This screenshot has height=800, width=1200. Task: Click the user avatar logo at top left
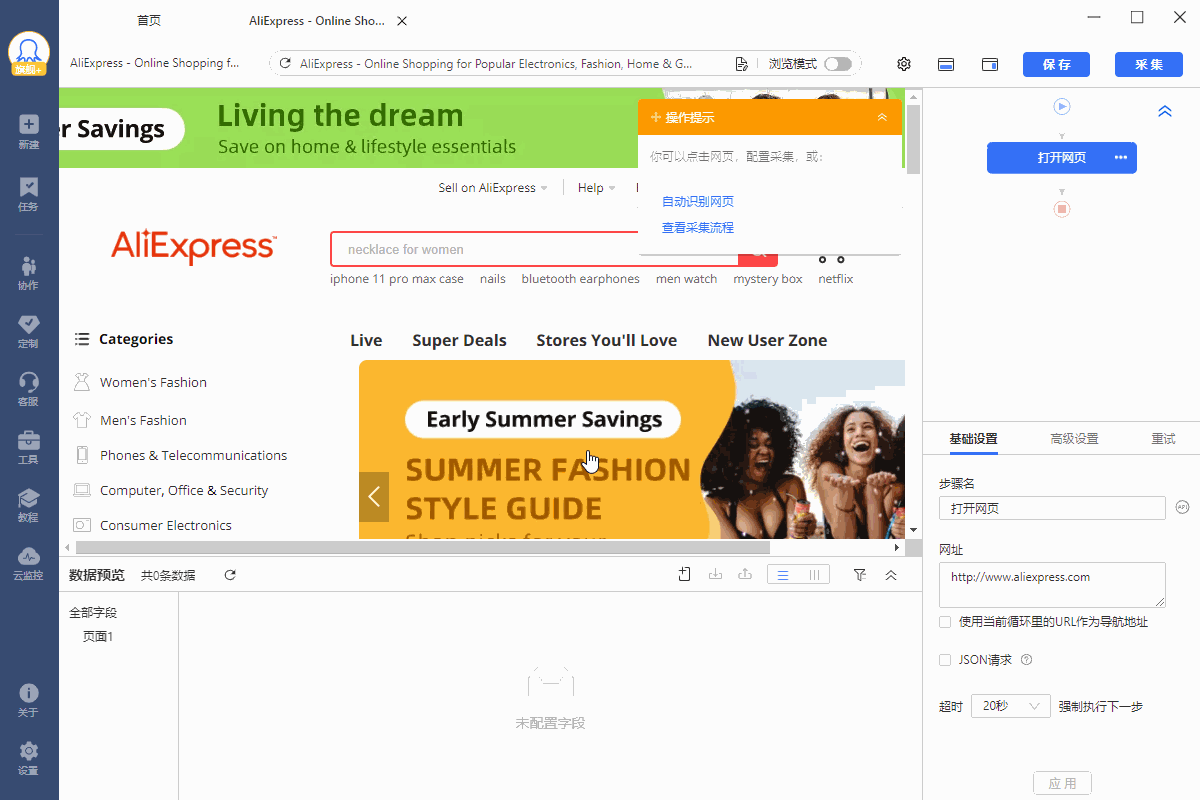click(x=29, y=52)
